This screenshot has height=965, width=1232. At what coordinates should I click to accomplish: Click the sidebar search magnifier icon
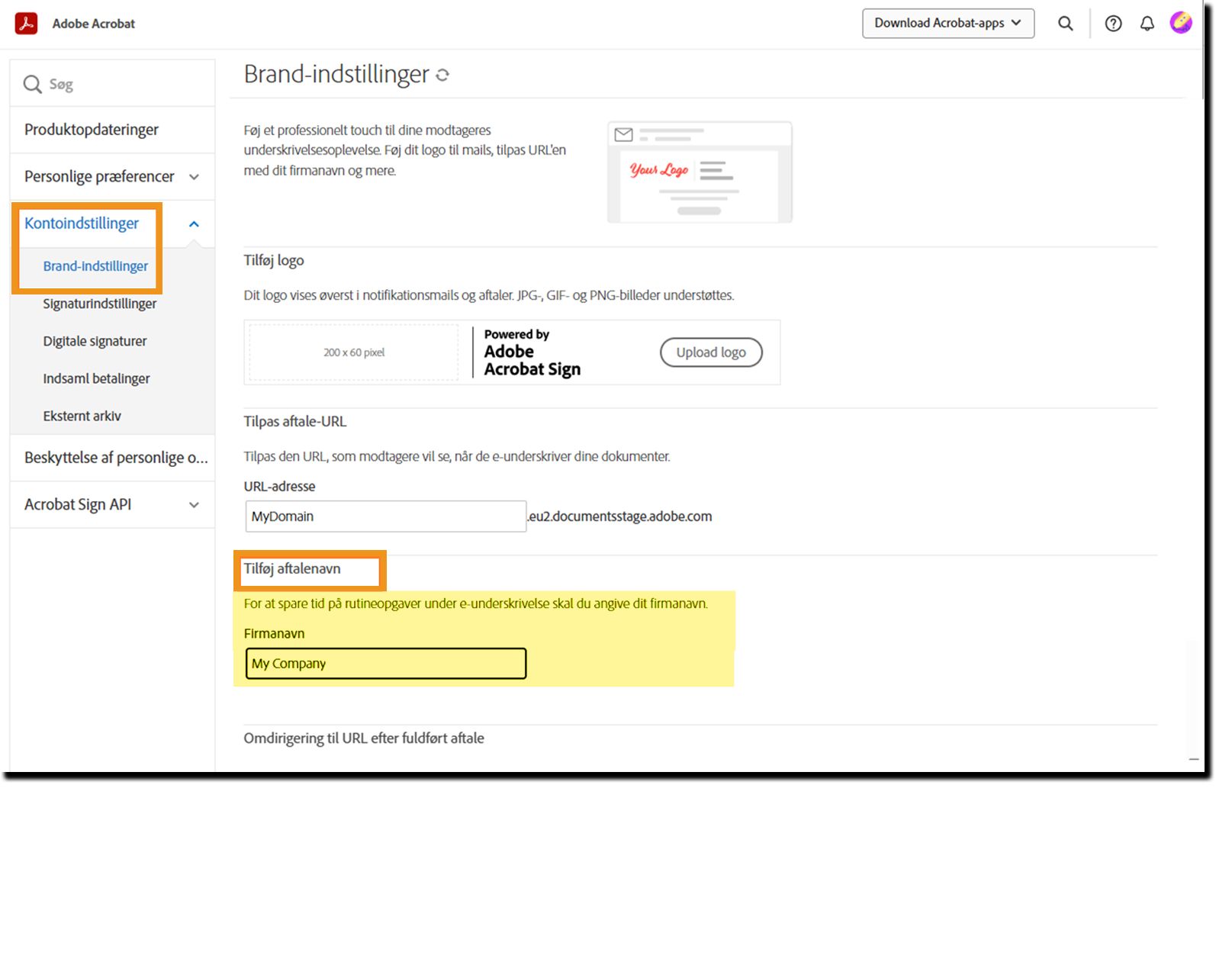(x=32, y=84)
